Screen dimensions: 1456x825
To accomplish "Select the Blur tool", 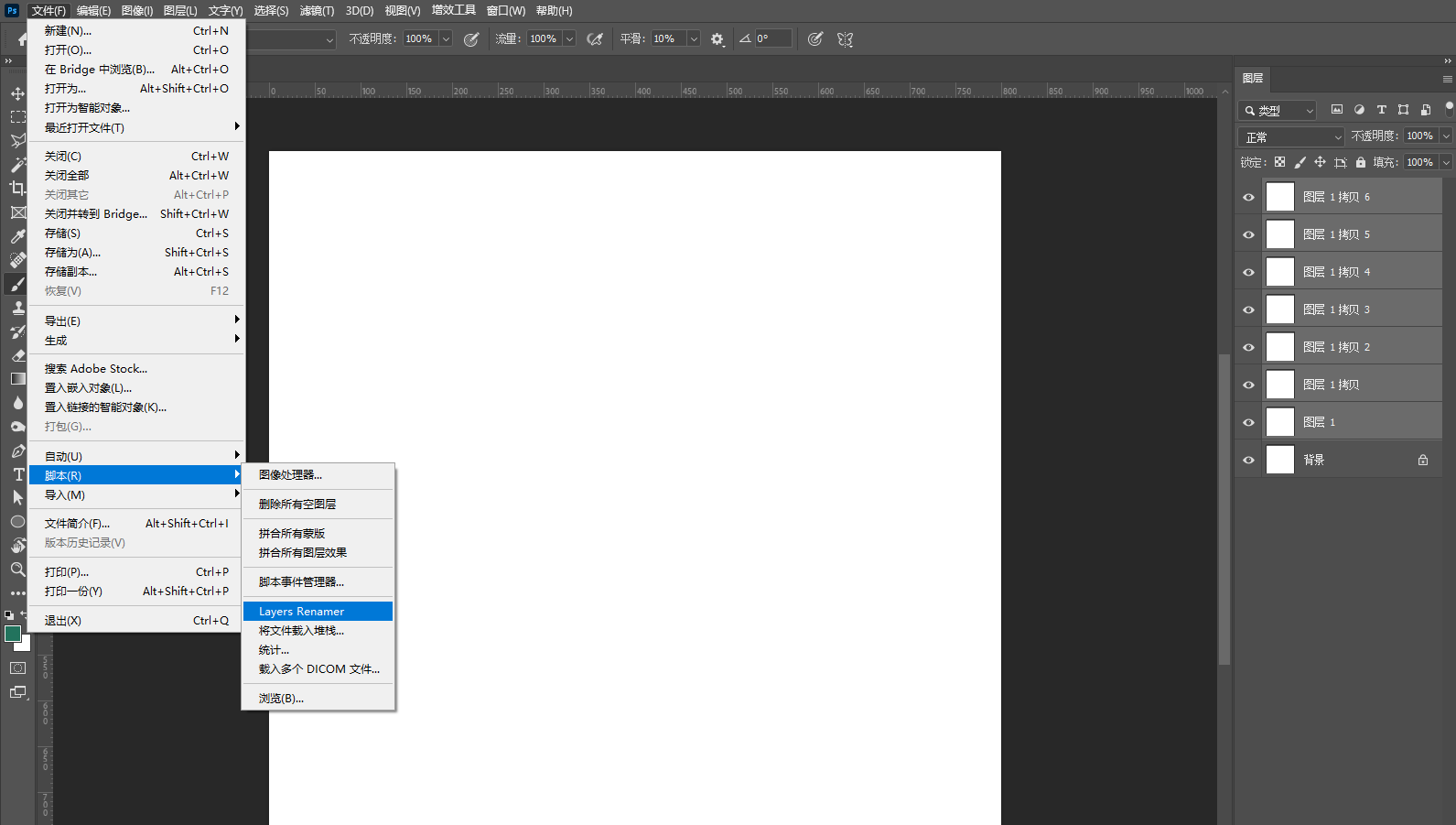I will click(x=17, y=403).
